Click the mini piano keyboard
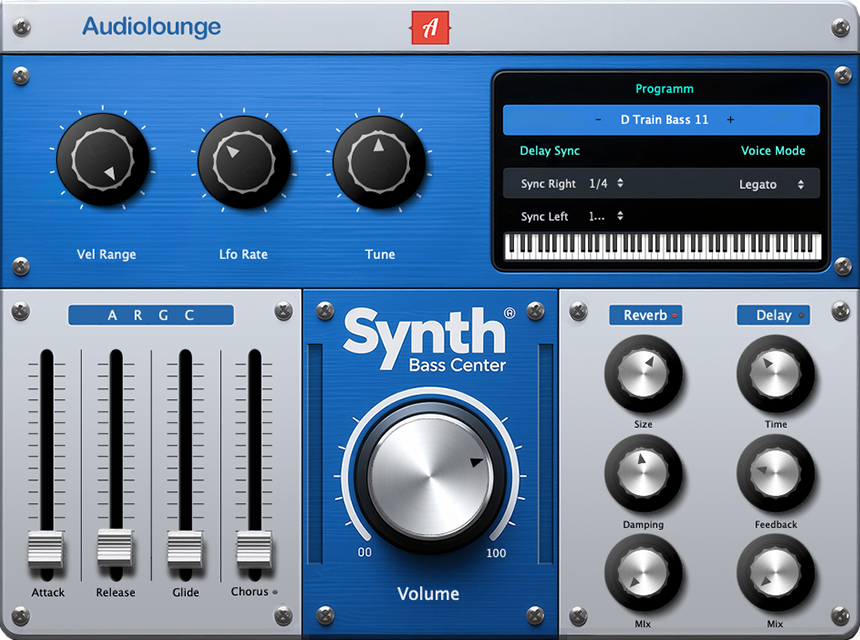This screenshot has height=640, width=860. click(x=663, y=246)
